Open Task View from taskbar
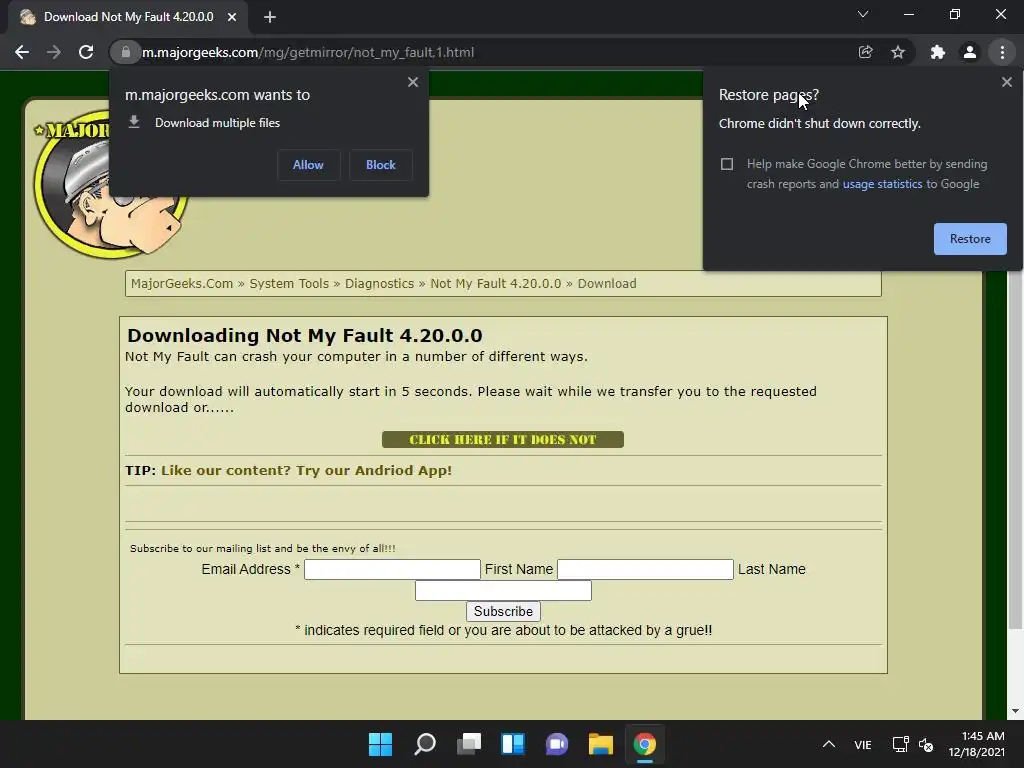Viewport: 1024px width, 768px height. coord(469,744)
